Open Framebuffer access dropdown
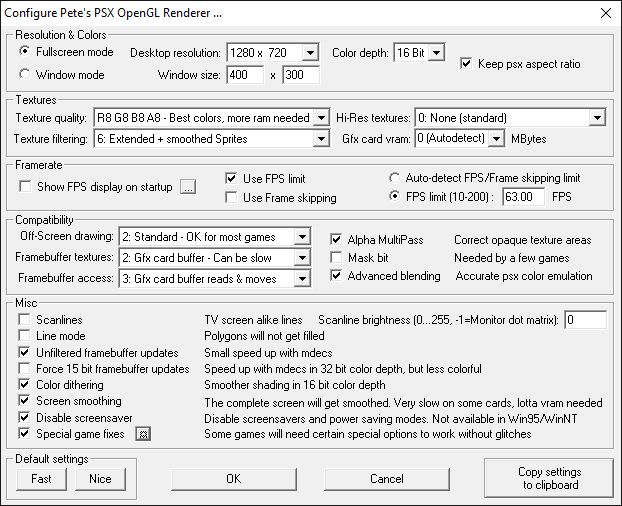Image resolution: width=622 pixels, height=506 pixels. [302, 279]
